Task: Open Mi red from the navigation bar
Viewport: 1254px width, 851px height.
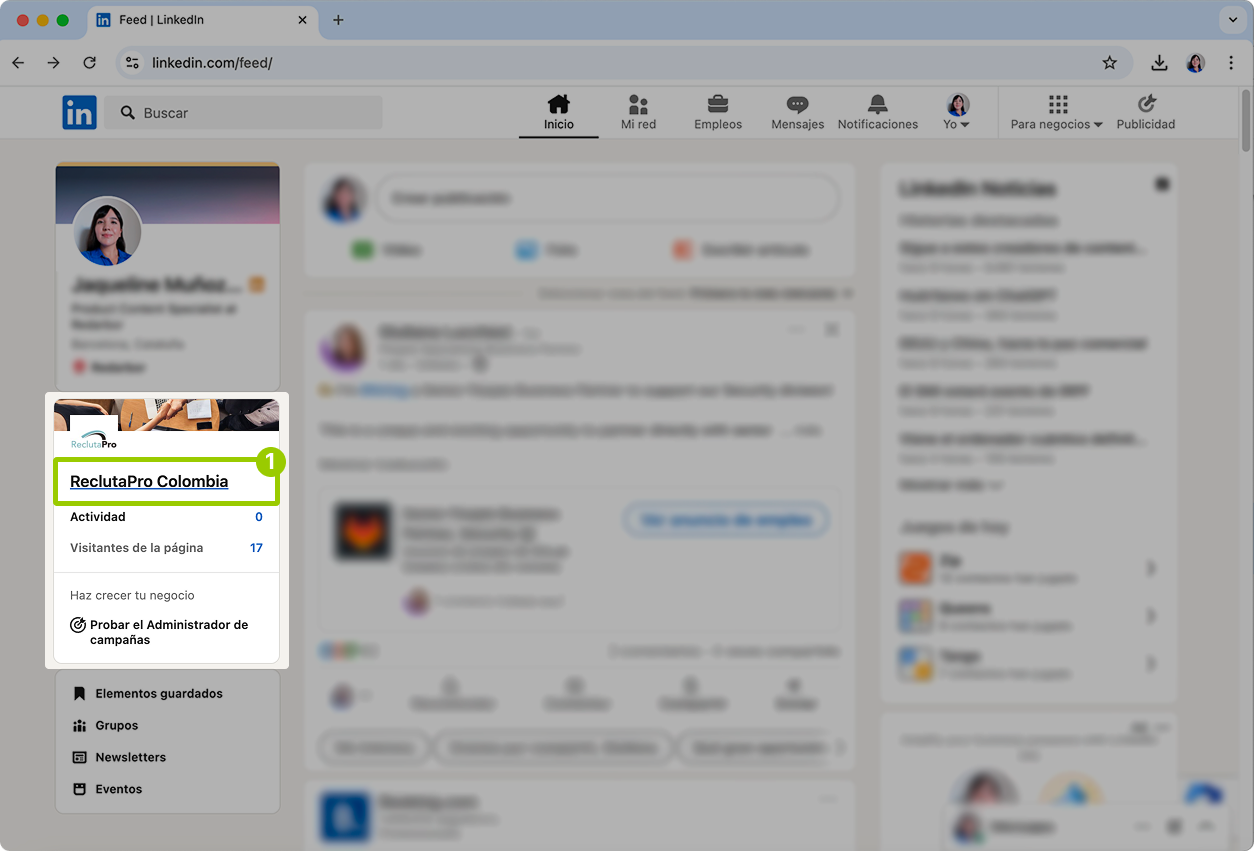Action: 638,111
